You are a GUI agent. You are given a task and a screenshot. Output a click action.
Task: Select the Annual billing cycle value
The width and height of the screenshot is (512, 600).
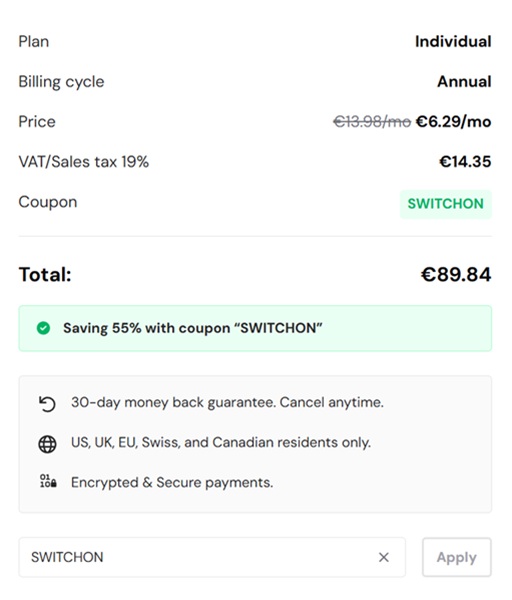click(x=464, y=82)
